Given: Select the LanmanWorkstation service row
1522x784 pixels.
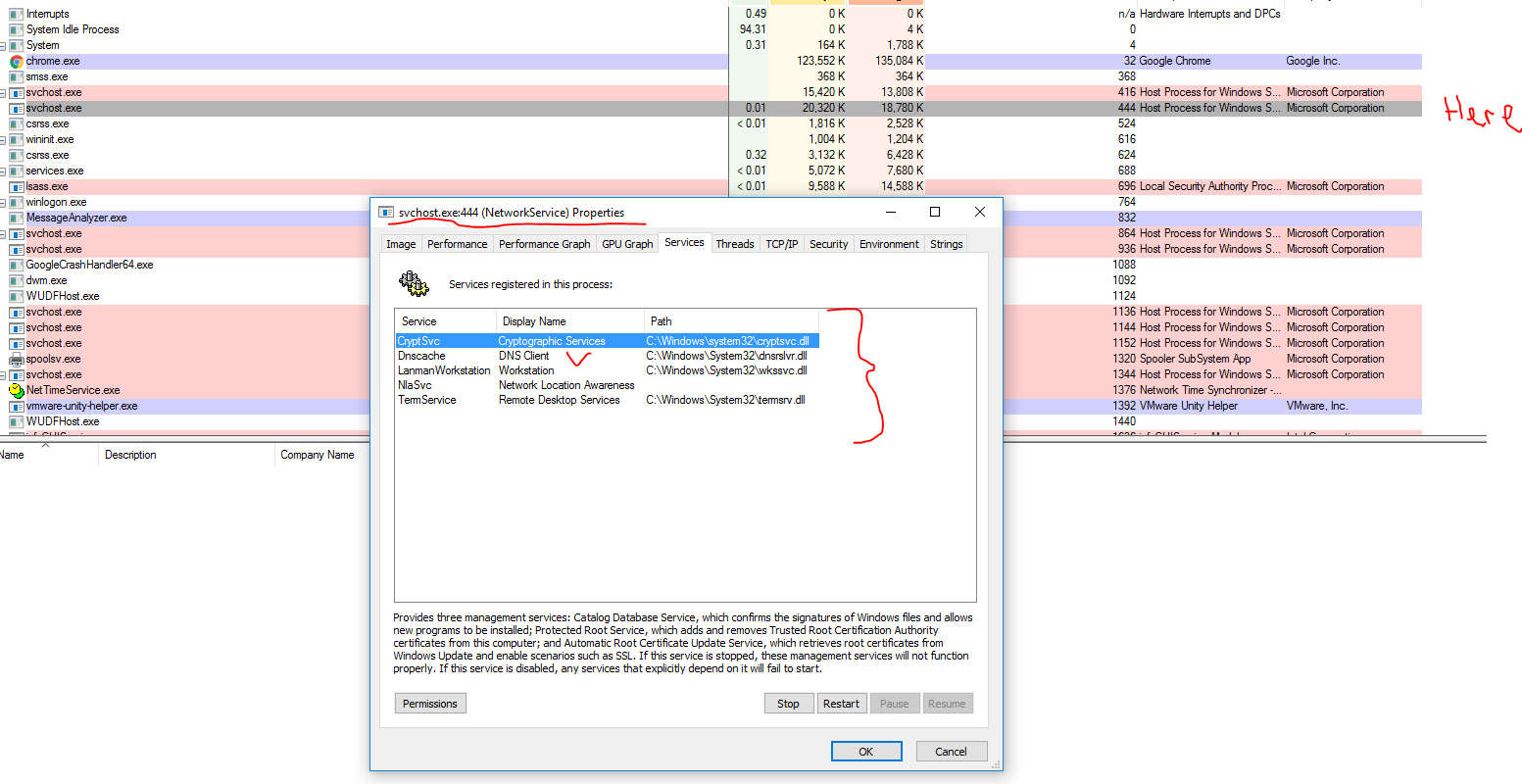Looking at the screenshot, I should [607, 370].
